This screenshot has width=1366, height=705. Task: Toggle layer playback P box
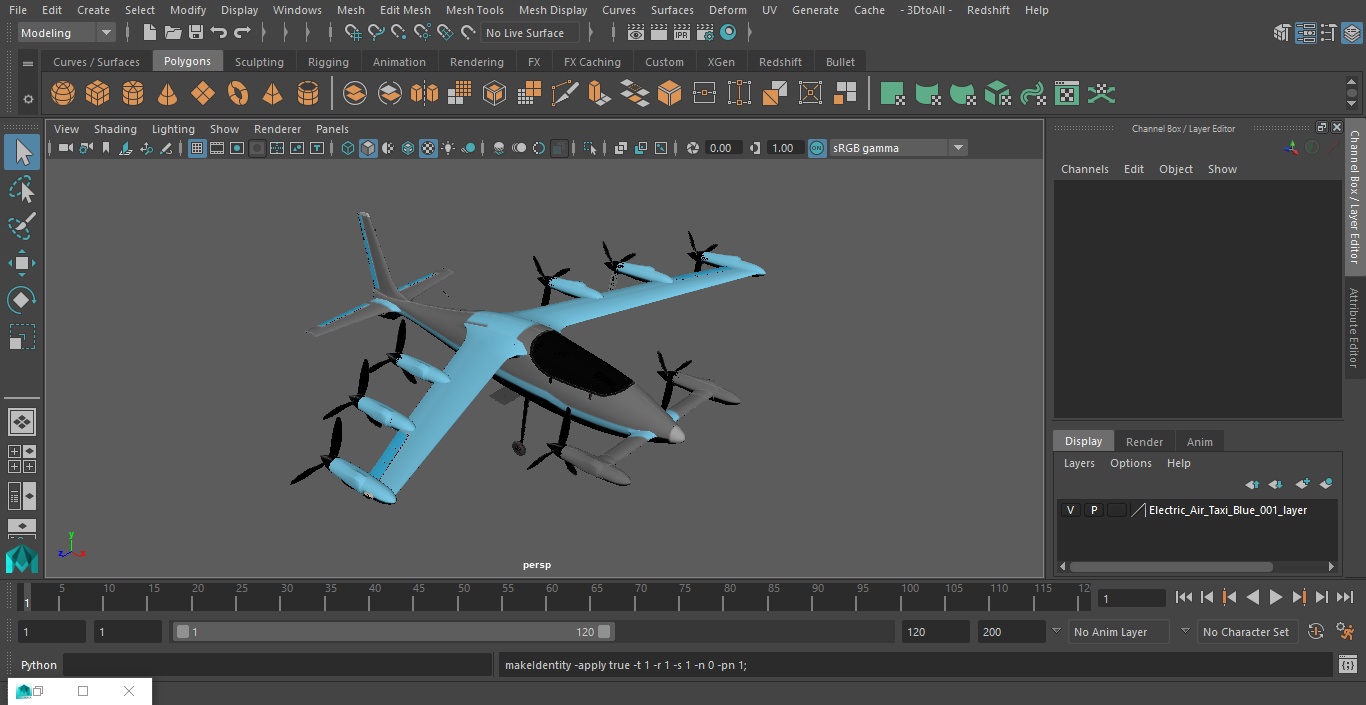[x=1094, y=510]
